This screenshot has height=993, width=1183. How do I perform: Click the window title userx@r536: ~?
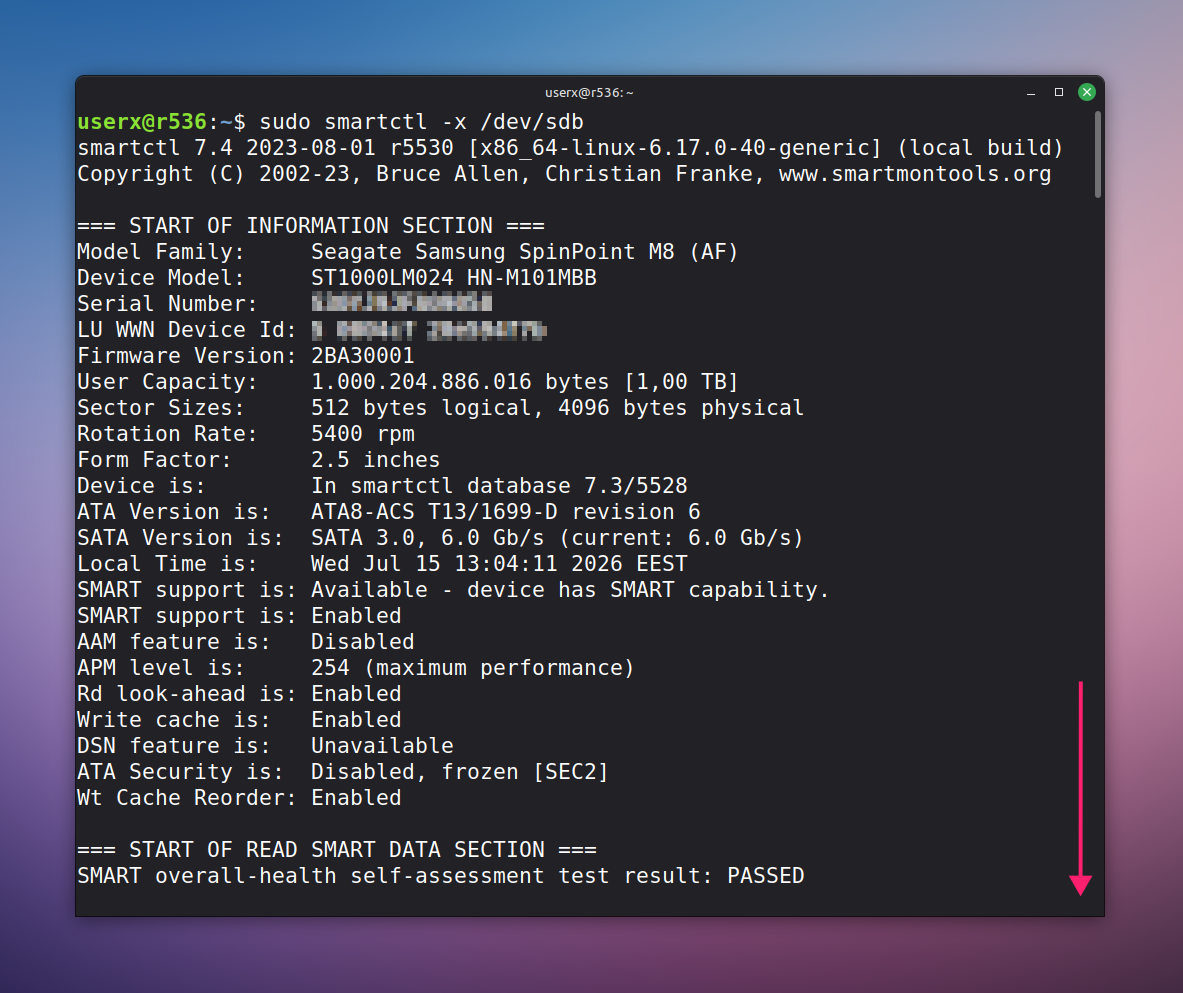tap(589, 93)
